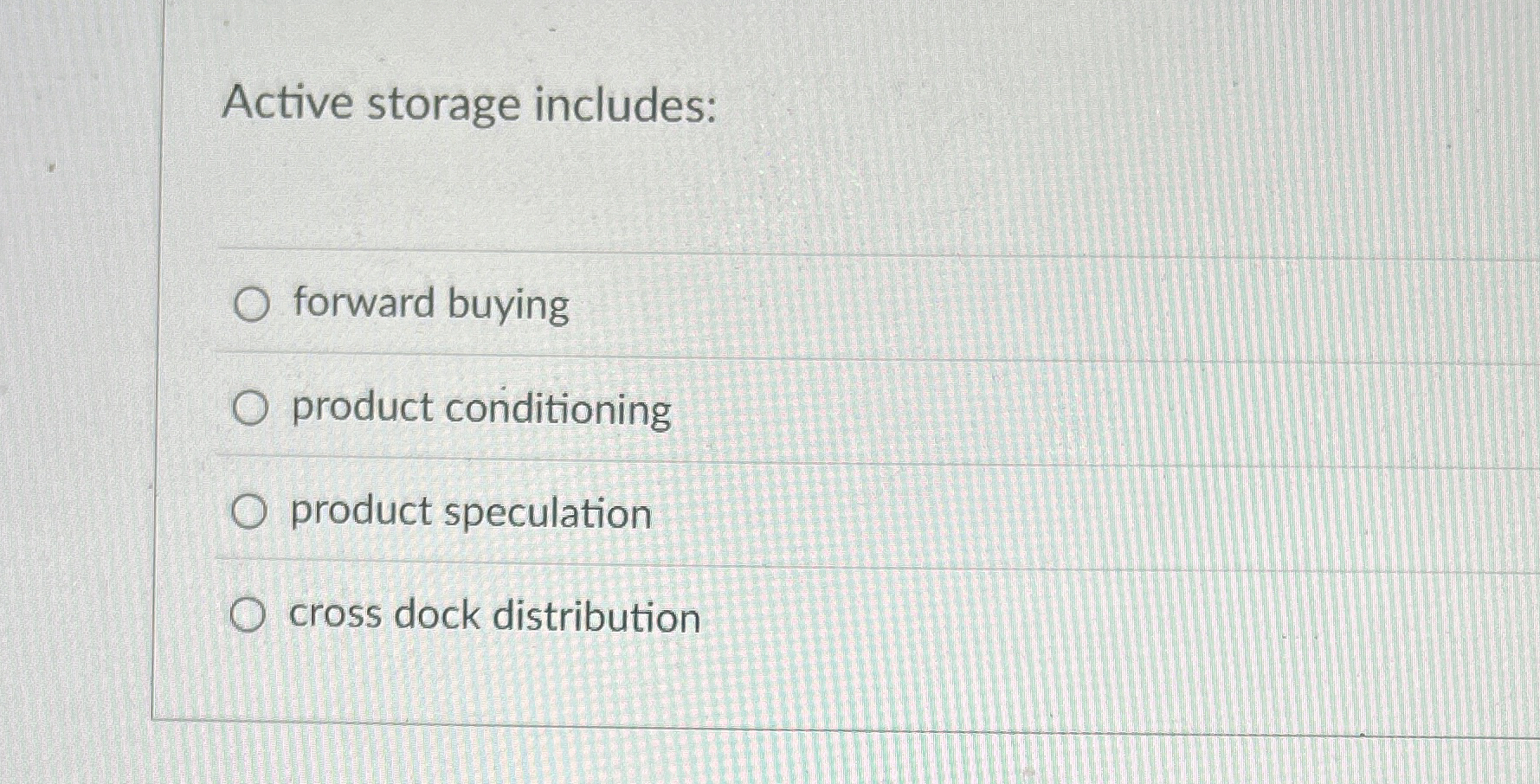1540x784 pixels.
Task: Click the third answer option row
Action: coord(519,513)
